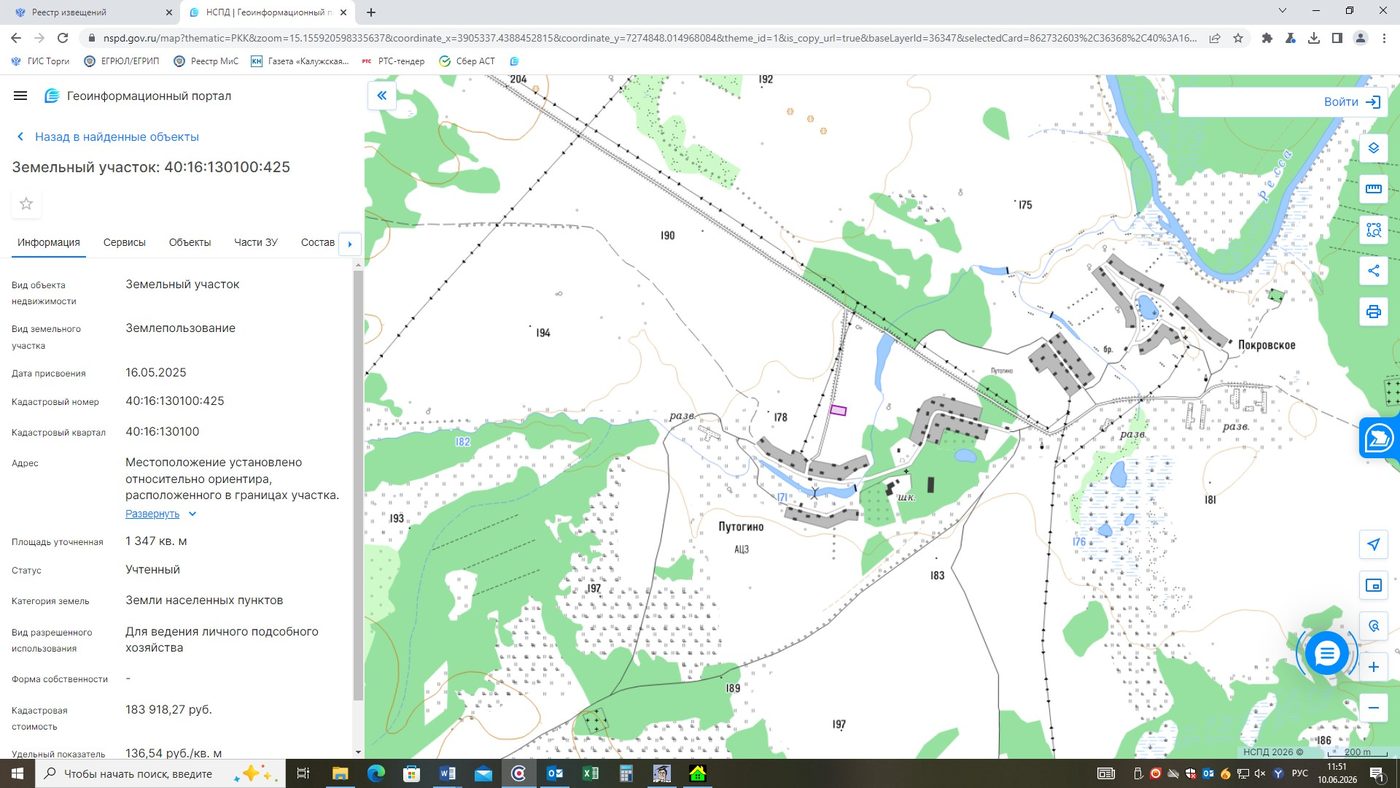The height and width of the screenshot is (788, 1400).
Task: Switch to the Части ЗУ tab
Action: point(256,242)
